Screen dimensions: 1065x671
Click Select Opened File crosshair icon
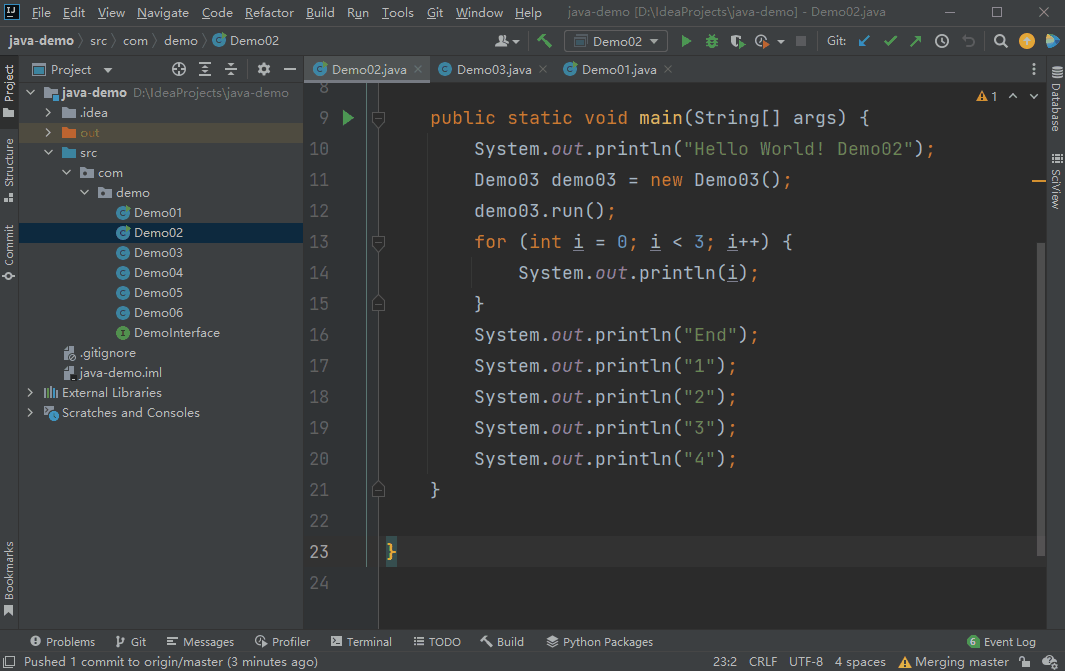click(x=179, y=69)
